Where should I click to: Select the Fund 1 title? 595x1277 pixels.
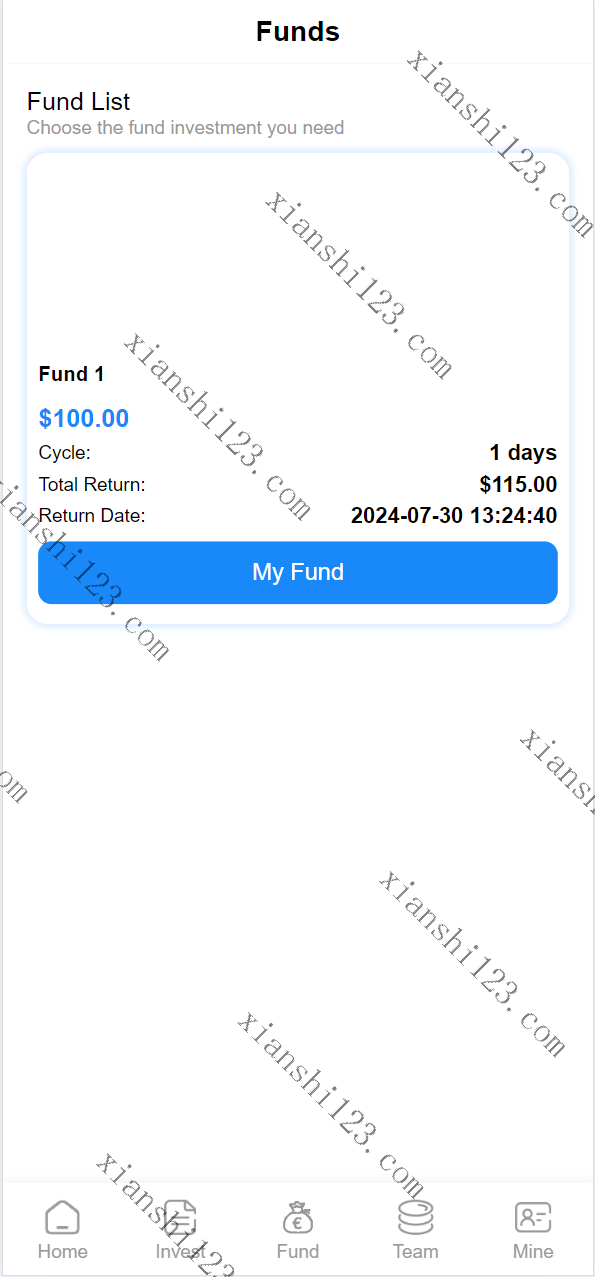[x=71, y=374]
